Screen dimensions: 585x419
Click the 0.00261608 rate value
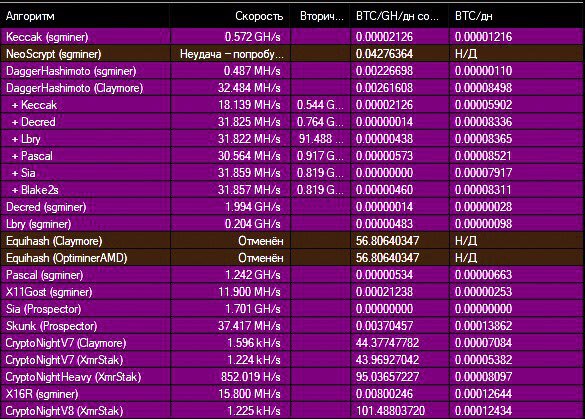click(x=384, y=88)
